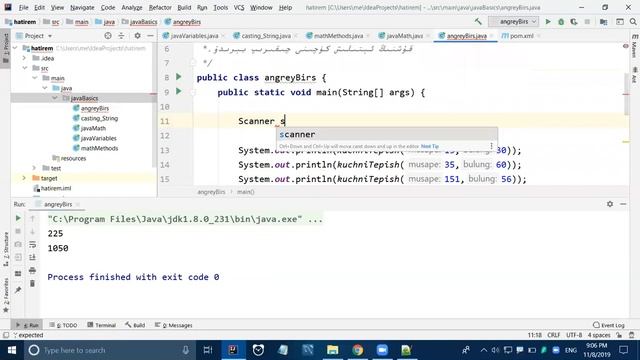Click the UTF-8 encoding status indicator
The height and width of the screenshot is (360, 640).
point(574,335)
